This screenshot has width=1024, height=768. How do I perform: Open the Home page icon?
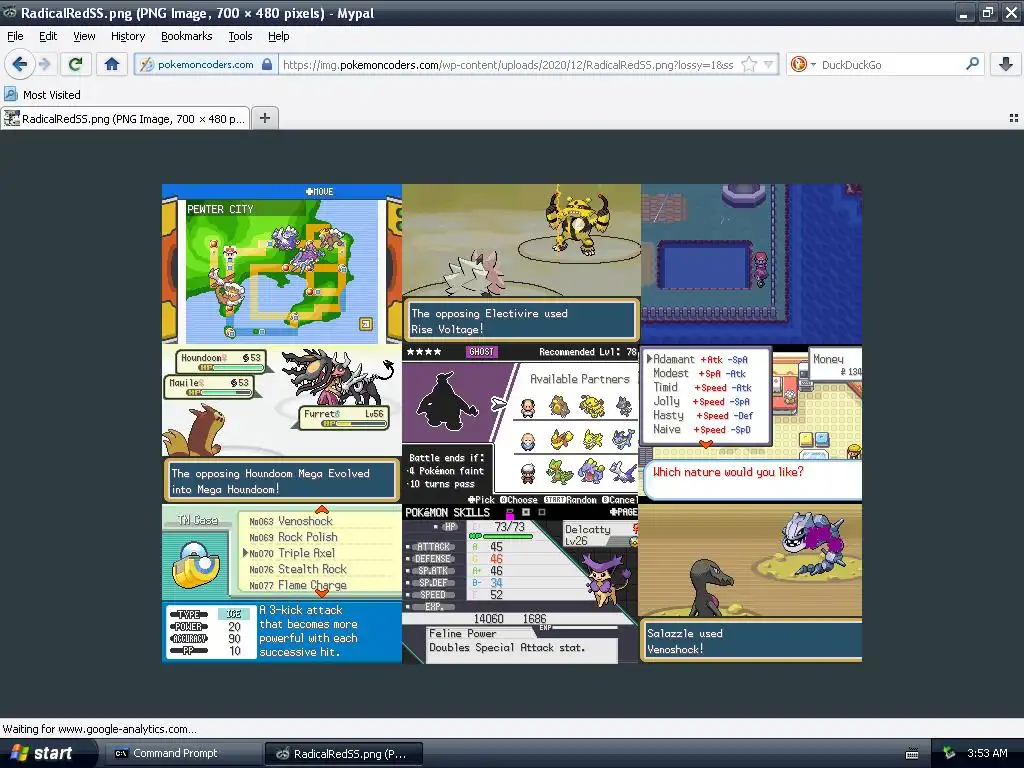[x=112, y=64]
